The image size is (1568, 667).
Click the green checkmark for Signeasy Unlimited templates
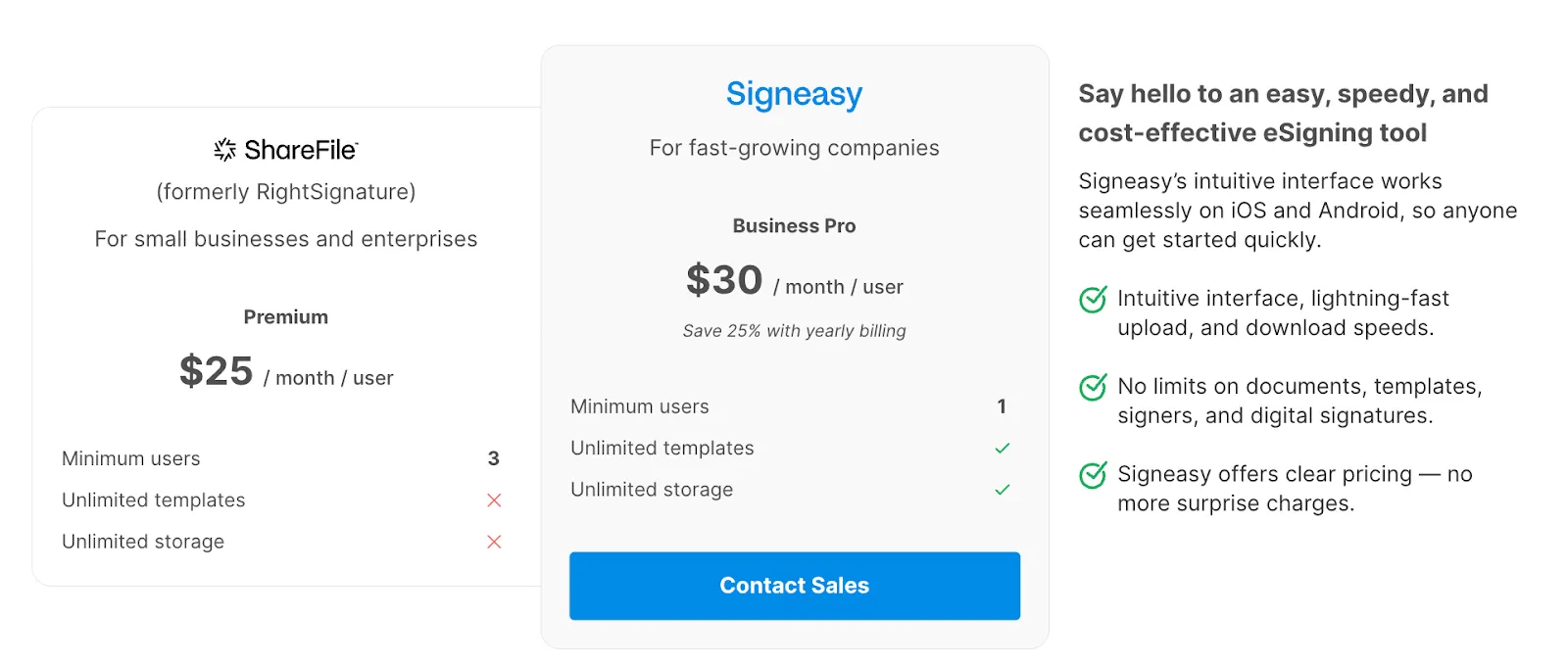(1002, 449)
